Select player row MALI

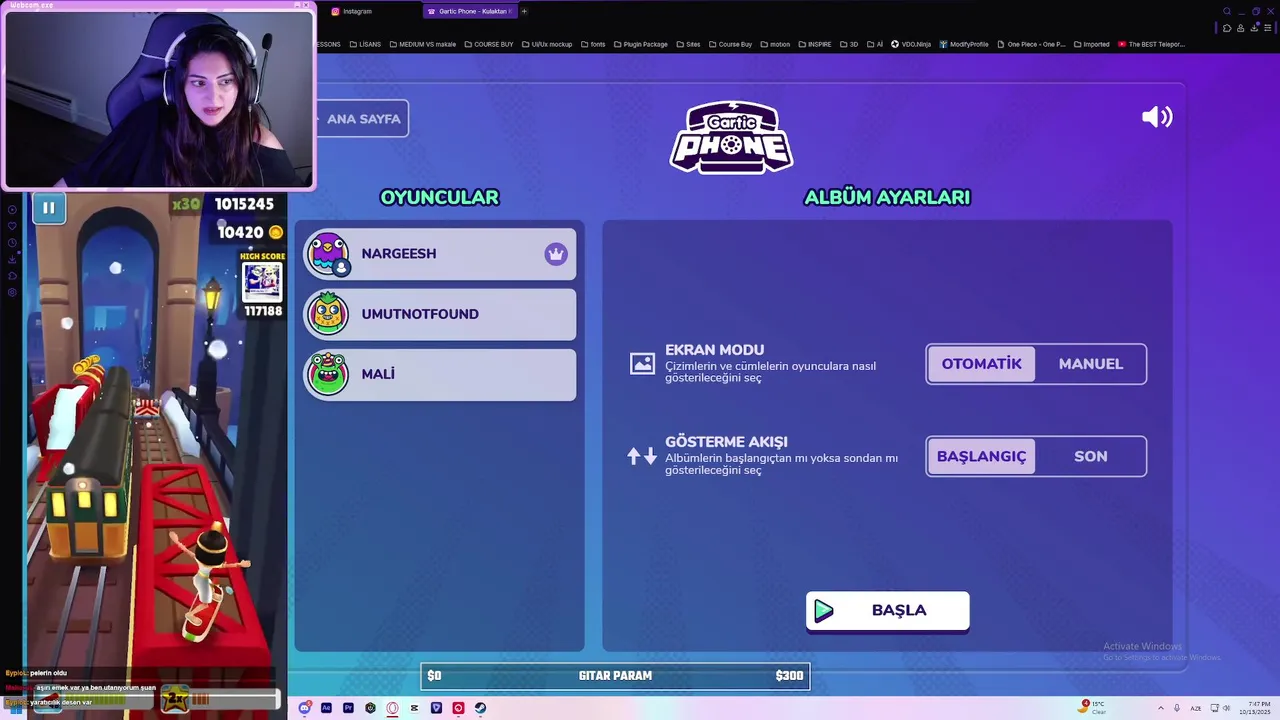click(x=440, y=374)
